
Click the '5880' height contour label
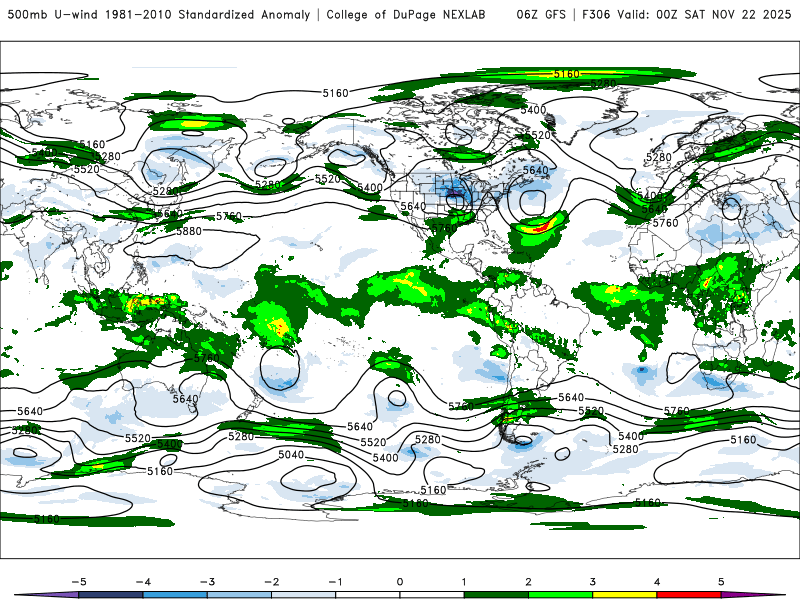coord(189,231)
